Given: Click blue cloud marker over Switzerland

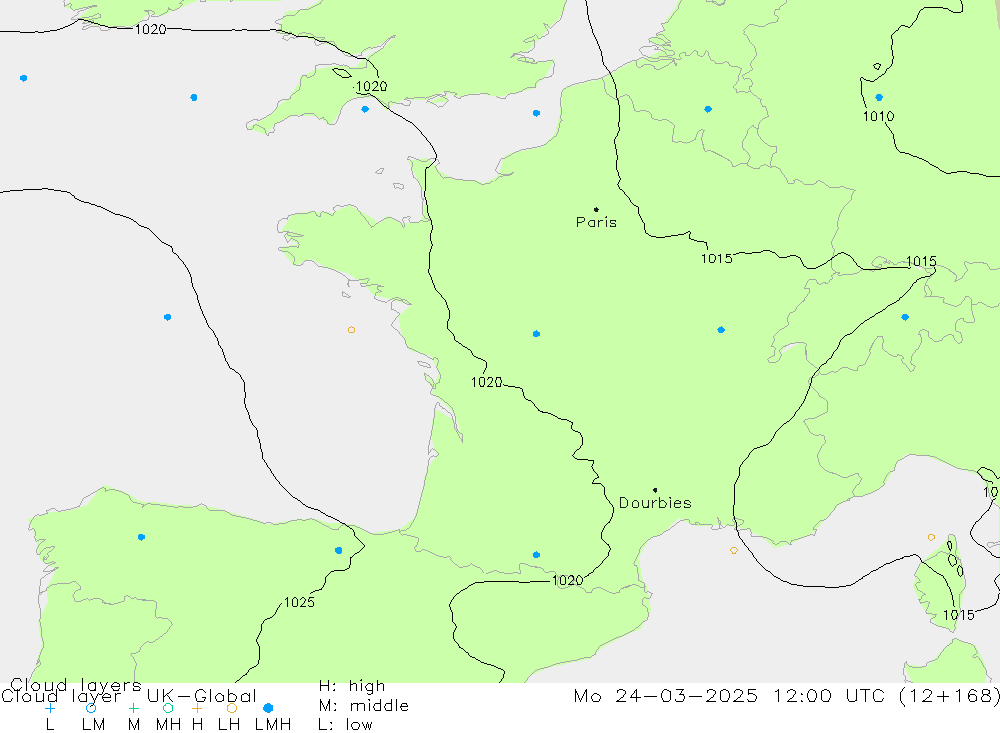Looking at the screenshot, I should coord(905,317).
